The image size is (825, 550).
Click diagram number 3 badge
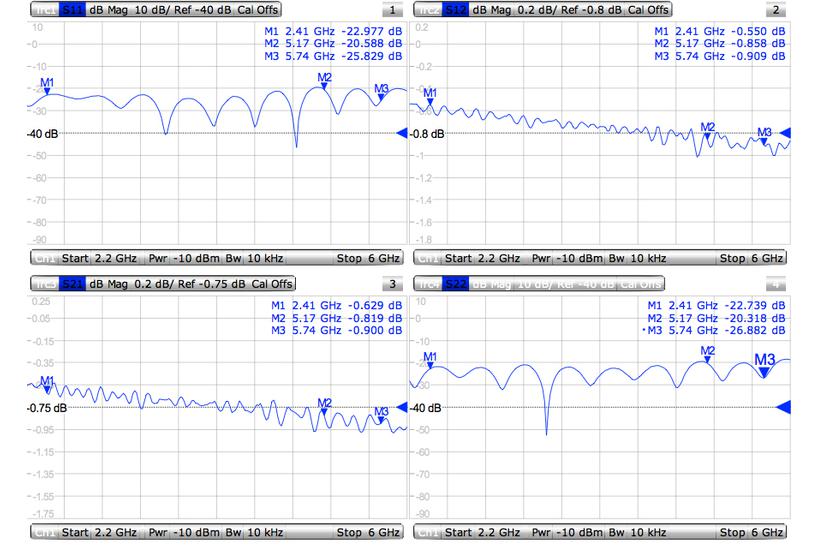[x=393, y=284]
